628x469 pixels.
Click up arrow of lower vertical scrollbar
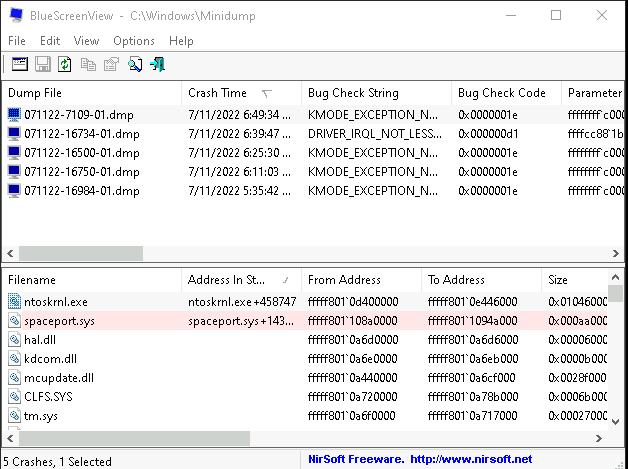(x=616, y=277)
